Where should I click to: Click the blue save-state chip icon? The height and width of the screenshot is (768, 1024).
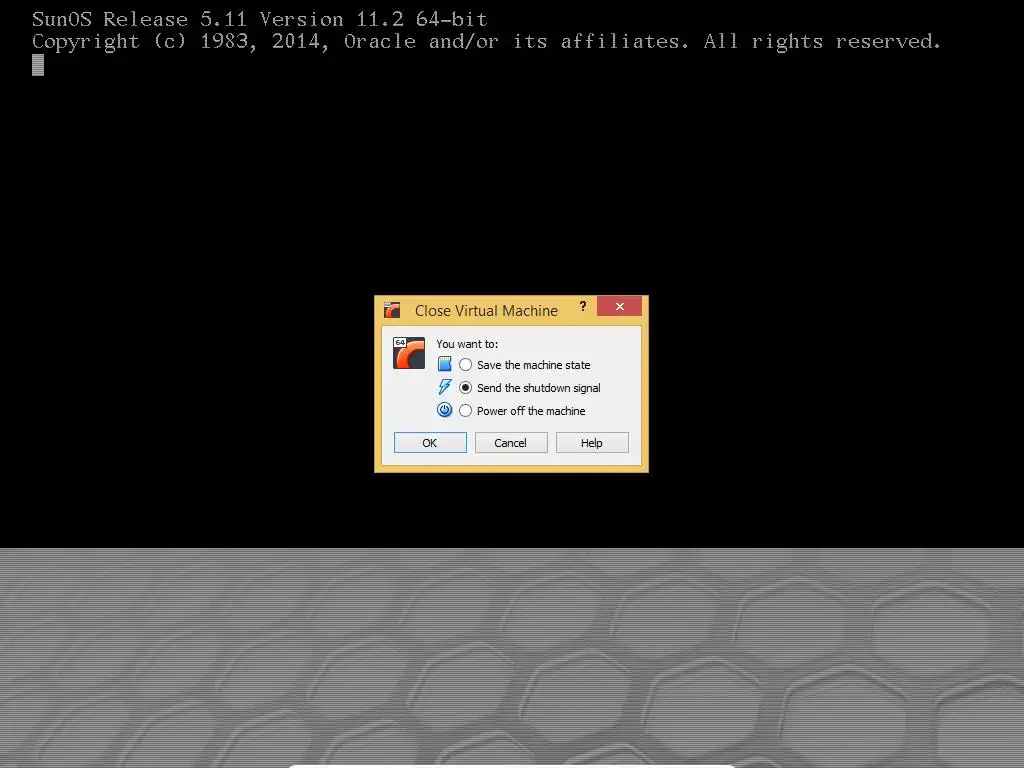click(x=444, y=364)
